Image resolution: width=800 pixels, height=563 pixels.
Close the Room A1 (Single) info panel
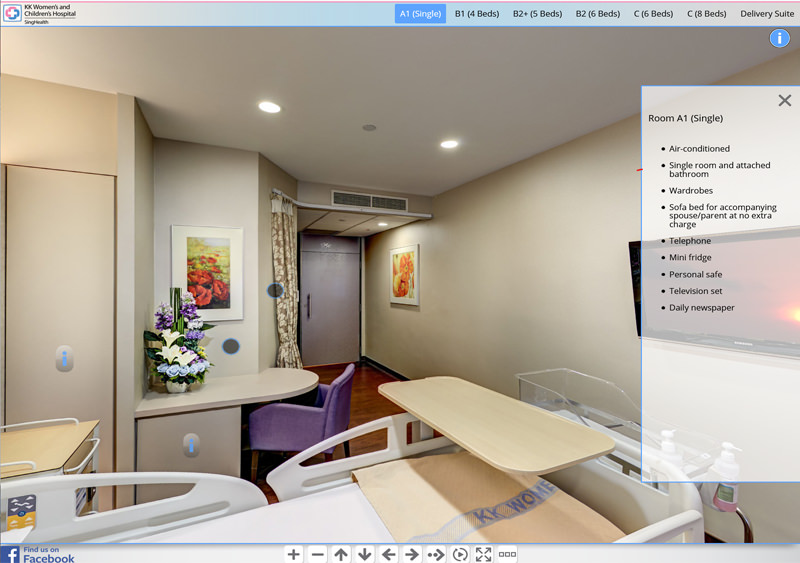pos(785,100)
